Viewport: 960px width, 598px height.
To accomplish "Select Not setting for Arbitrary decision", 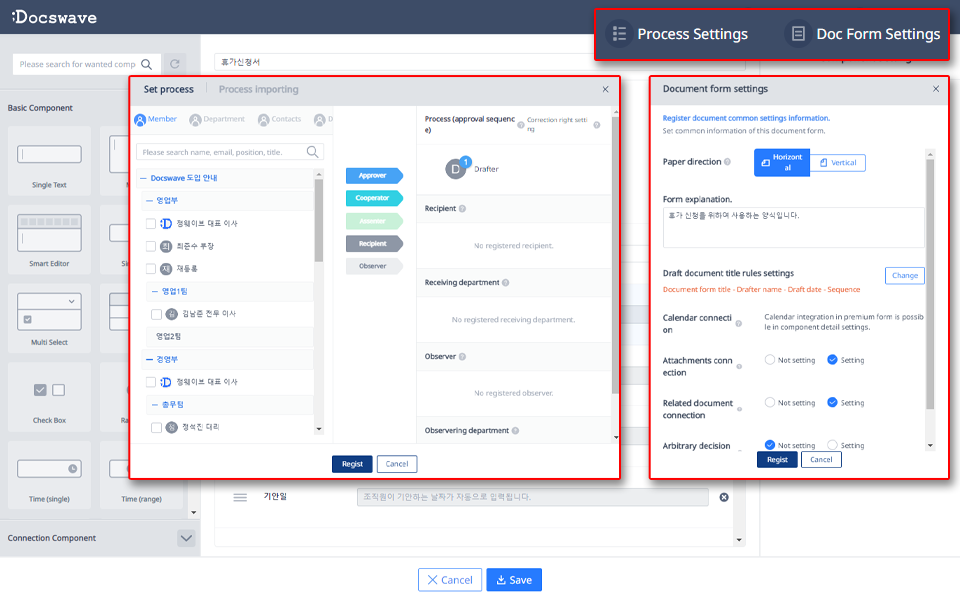I will pos(768,445).
